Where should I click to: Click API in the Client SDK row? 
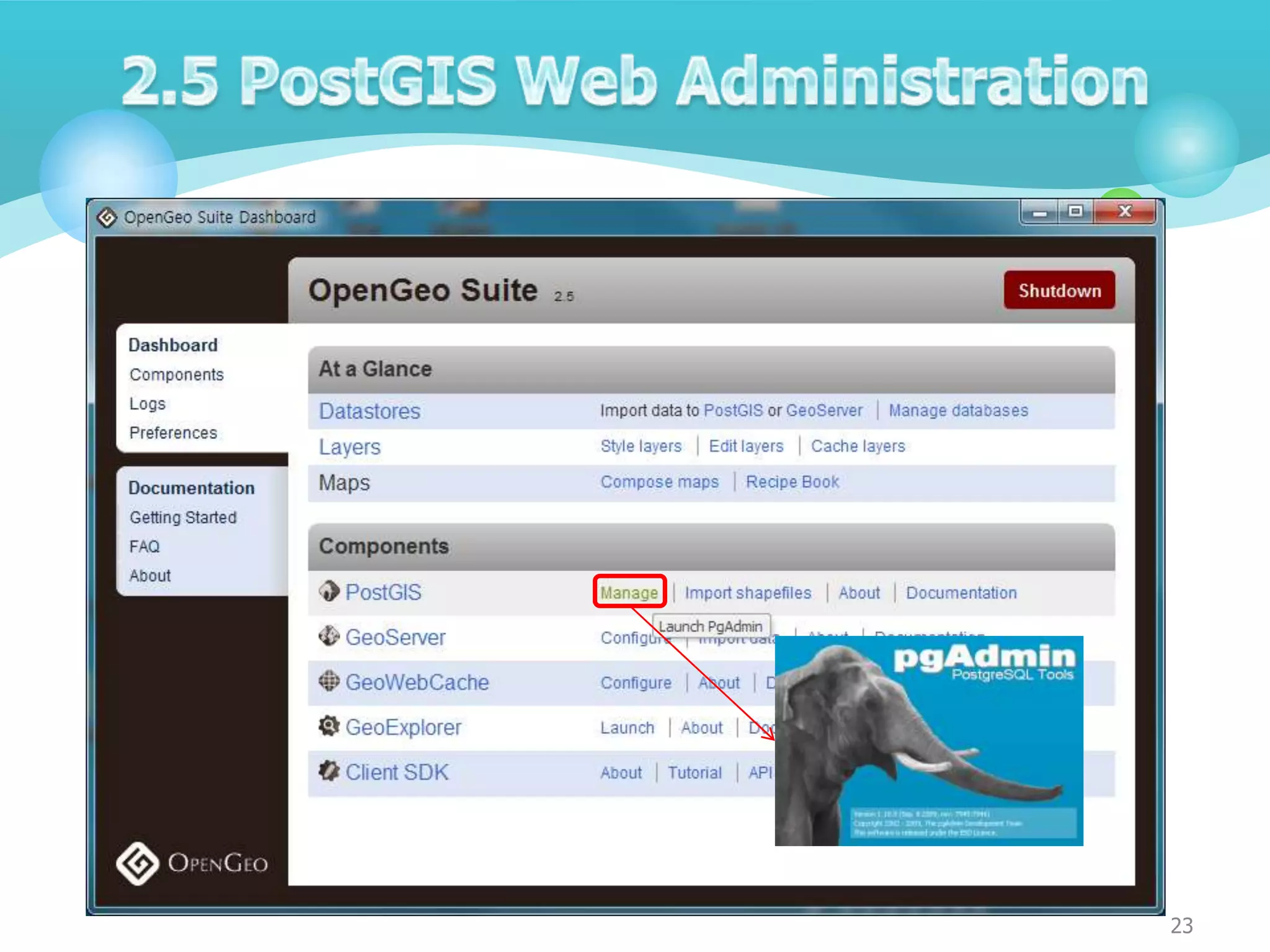(760, 773)
